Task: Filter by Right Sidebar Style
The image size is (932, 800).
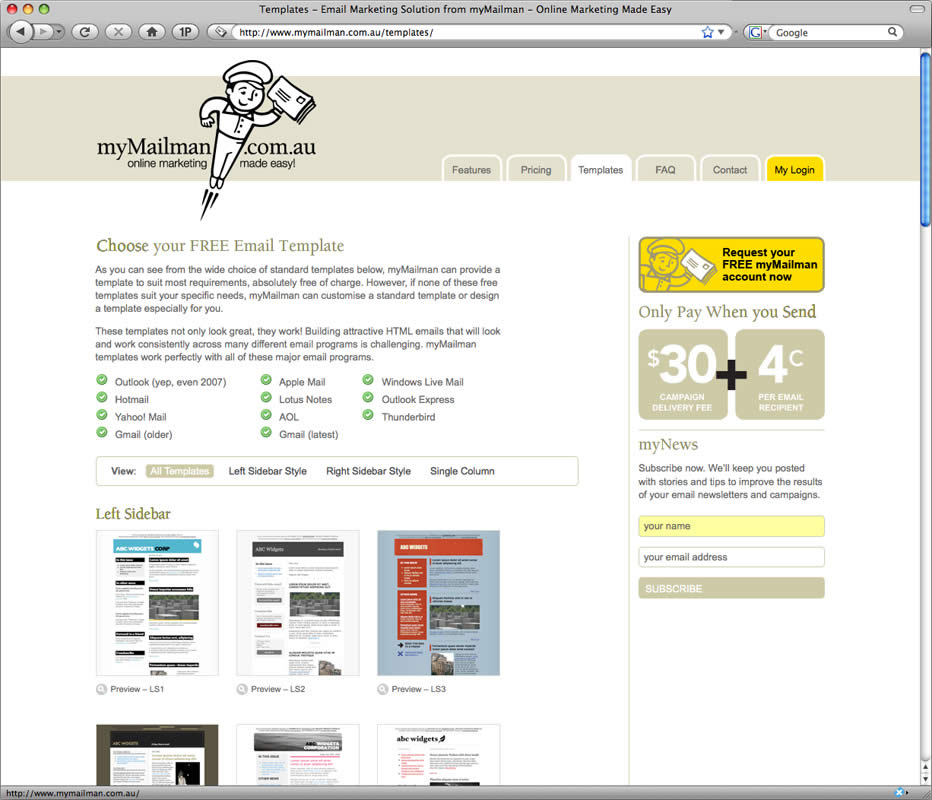Action: pyautogui.click(x=369, y=471)
